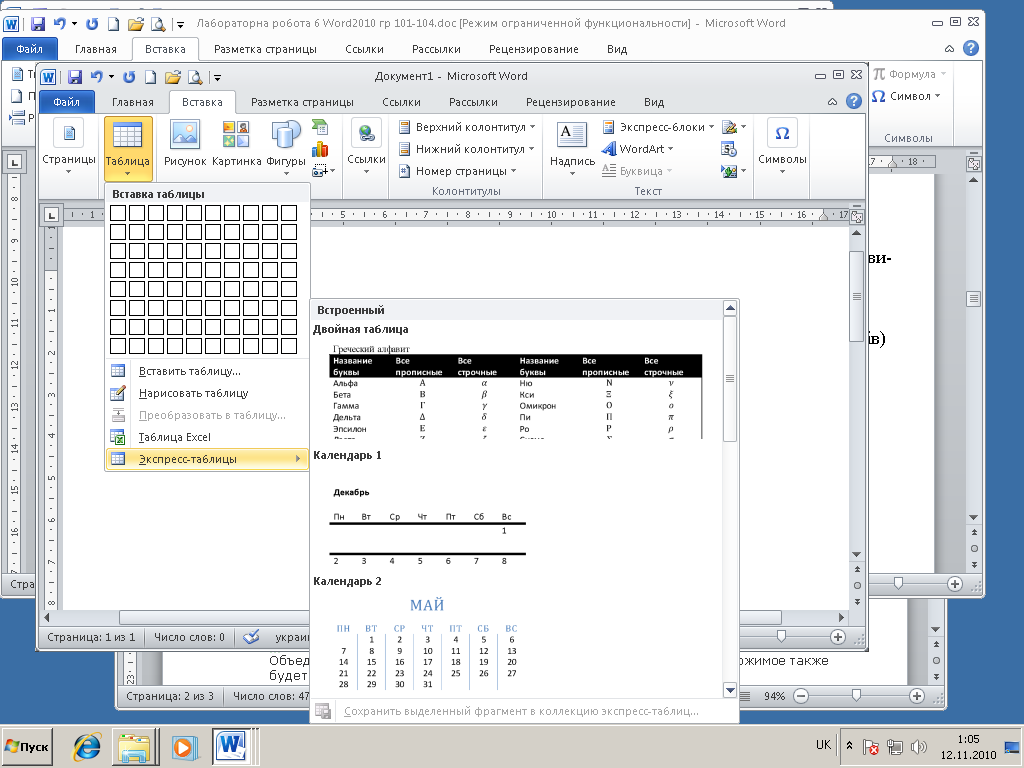
Task: Open print preview in Документ1 quick access toolbar
Action: pos(195,77)
